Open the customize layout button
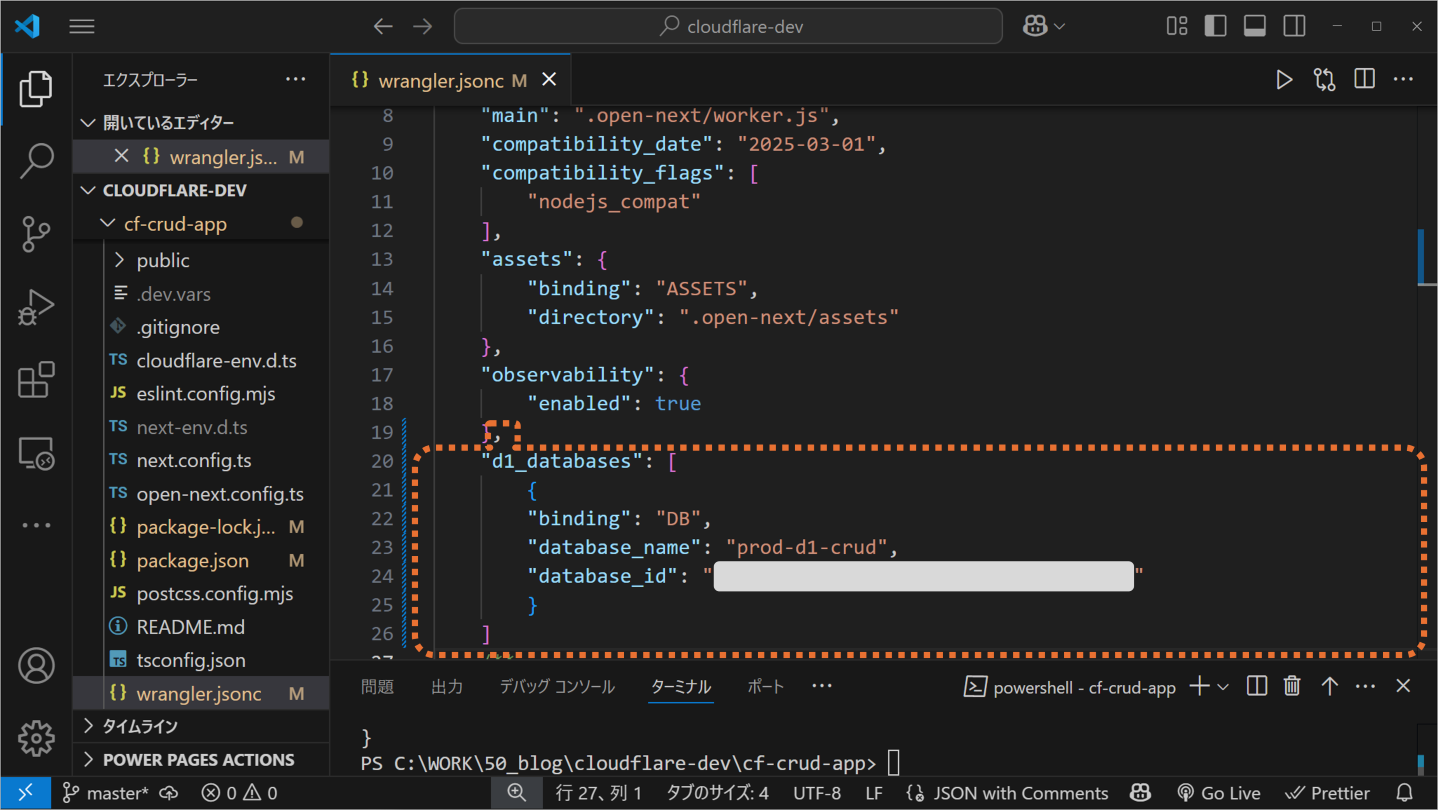The image size is (1438, 810). point(1177,27)
